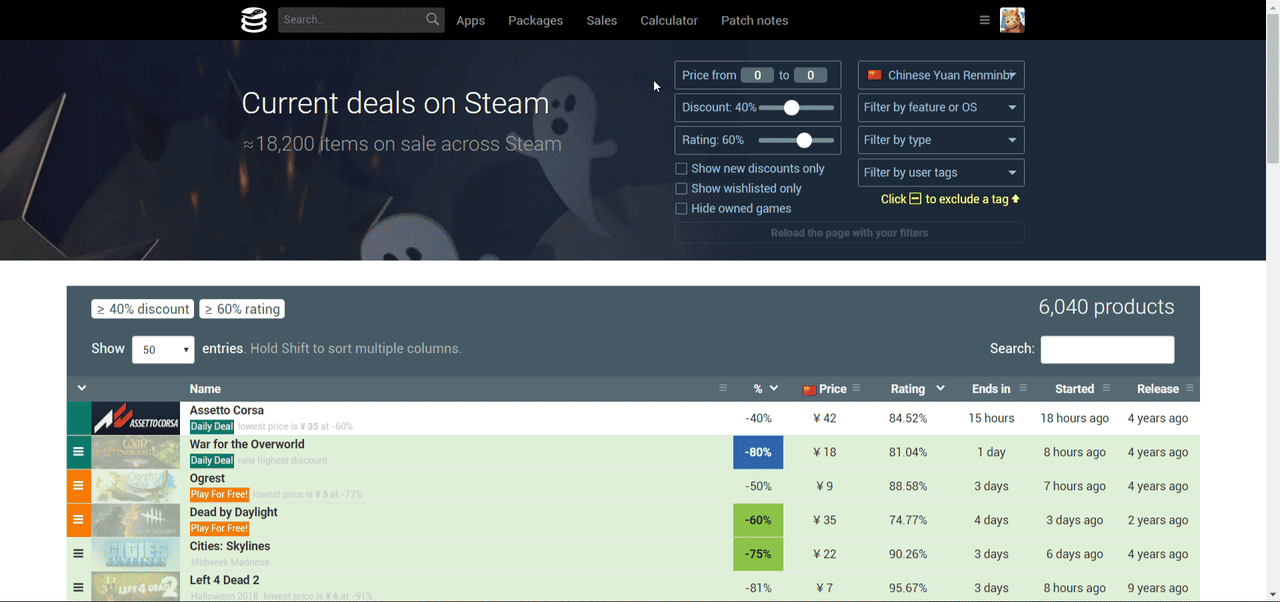Screen dimensions: 1280x602
Task: Open Dead by Daylight row menu icon
Action: (79, 520)
